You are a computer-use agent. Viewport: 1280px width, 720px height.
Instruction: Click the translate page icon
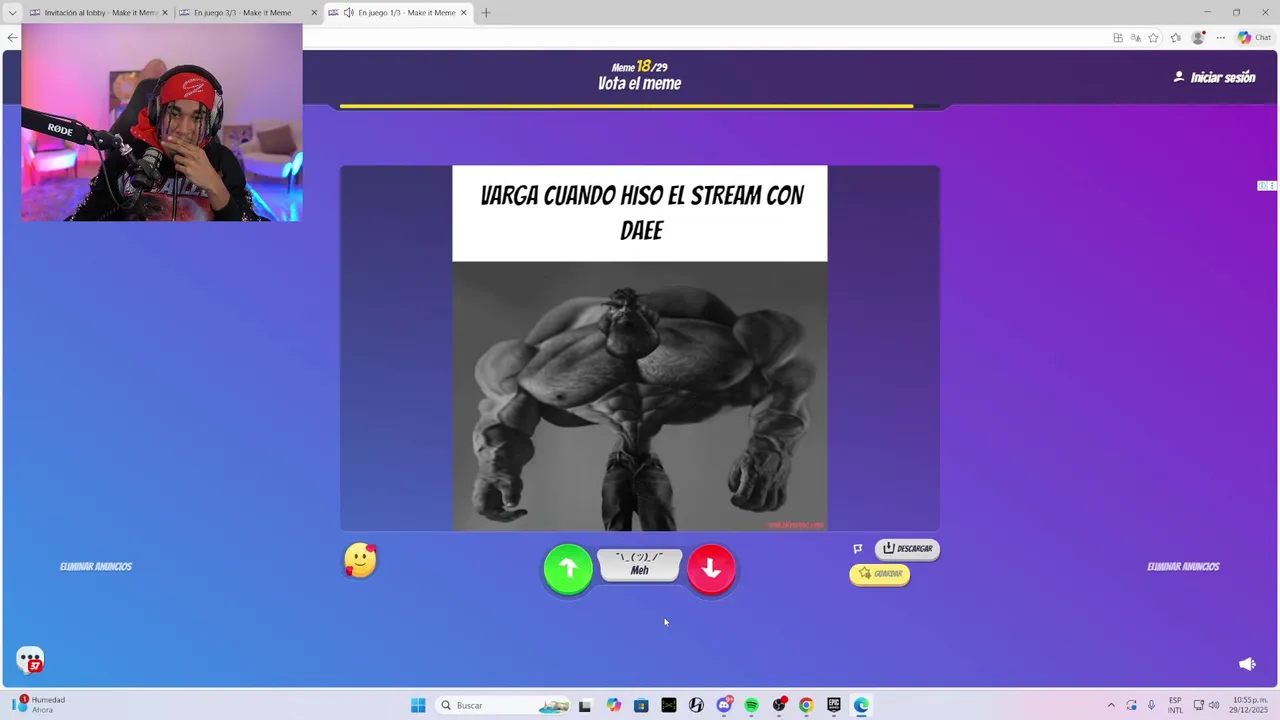(1135, 38)
